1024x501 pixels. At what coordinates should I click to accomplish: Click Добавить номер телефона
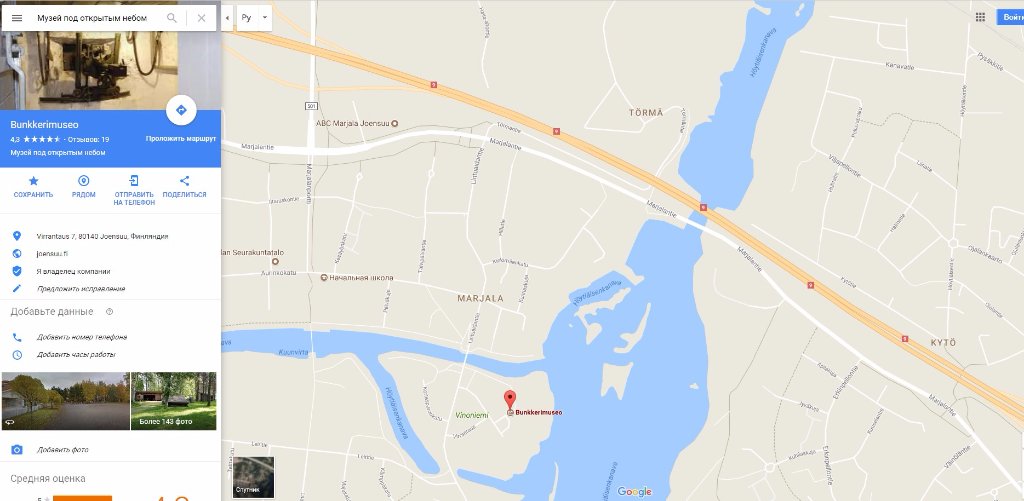click(x=82, y=337)
